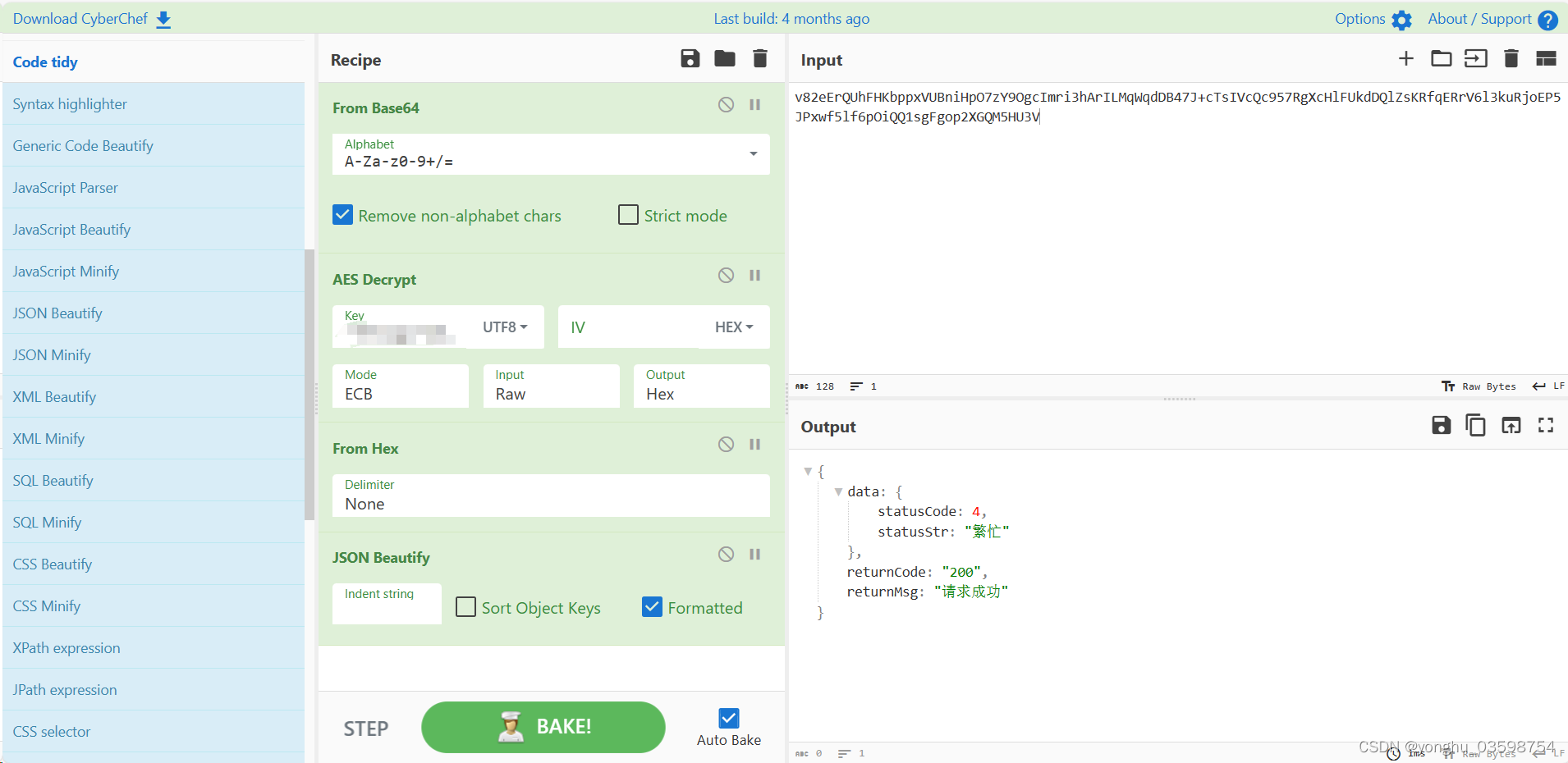Select XML Beautify operation

(154, 397)
